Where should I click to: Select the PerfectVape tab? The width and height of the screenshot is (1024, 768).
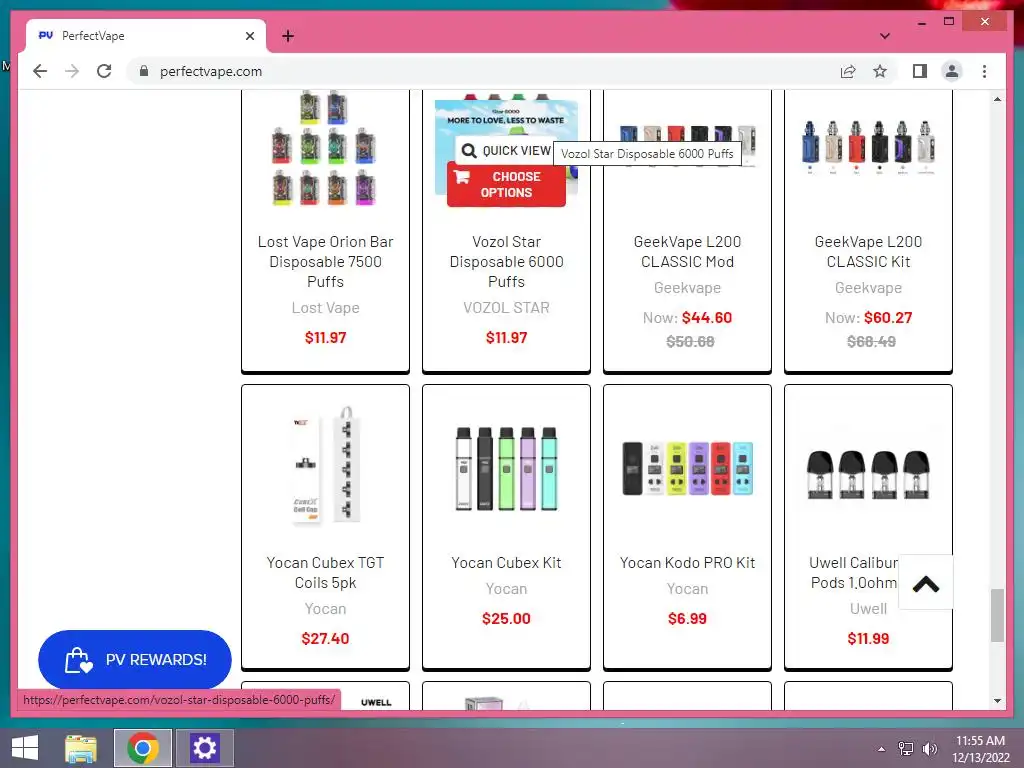tap(146, 36)
